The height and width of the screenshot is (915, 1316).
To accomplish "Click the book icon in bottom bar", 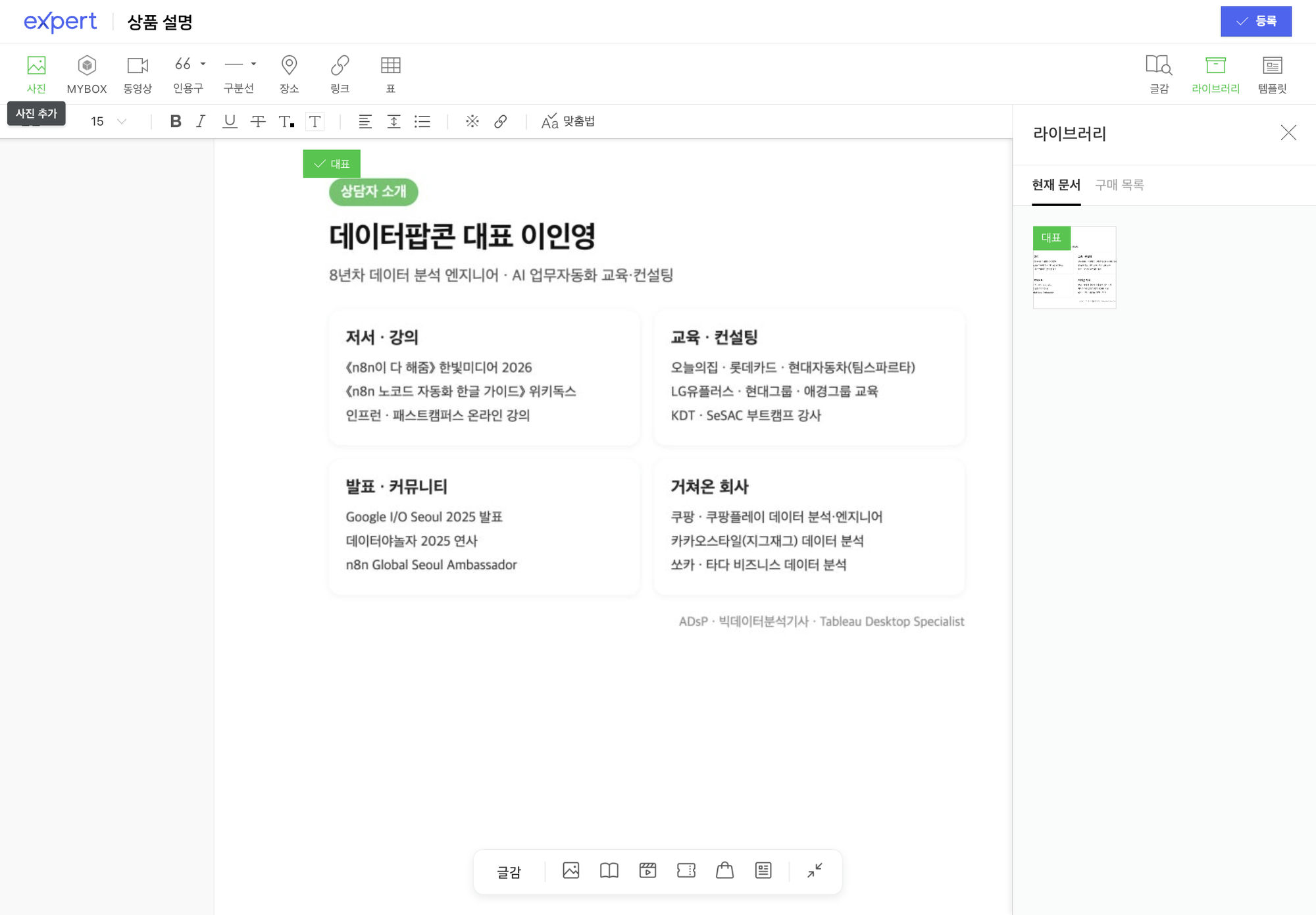I will pyautogui.click(x=609, y=870).
